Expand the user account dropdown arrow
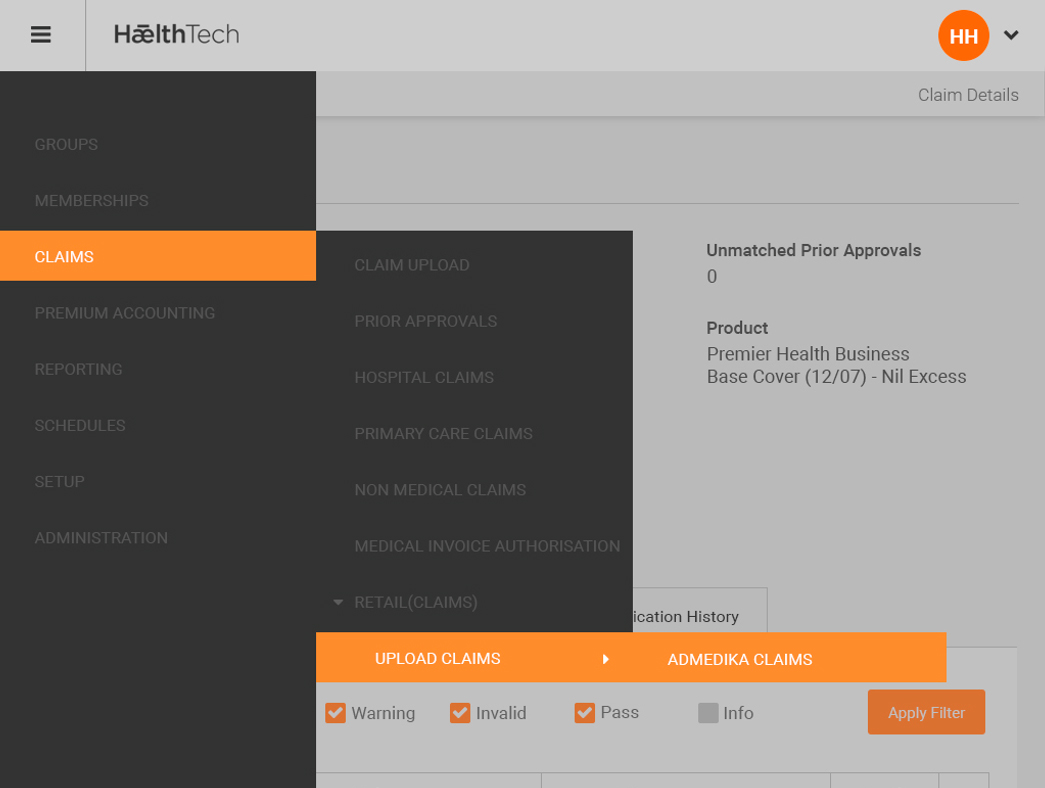Image resolution: width=1045 pixels, height=788 pixels. pyautogui.click(x=1011, y=36)
